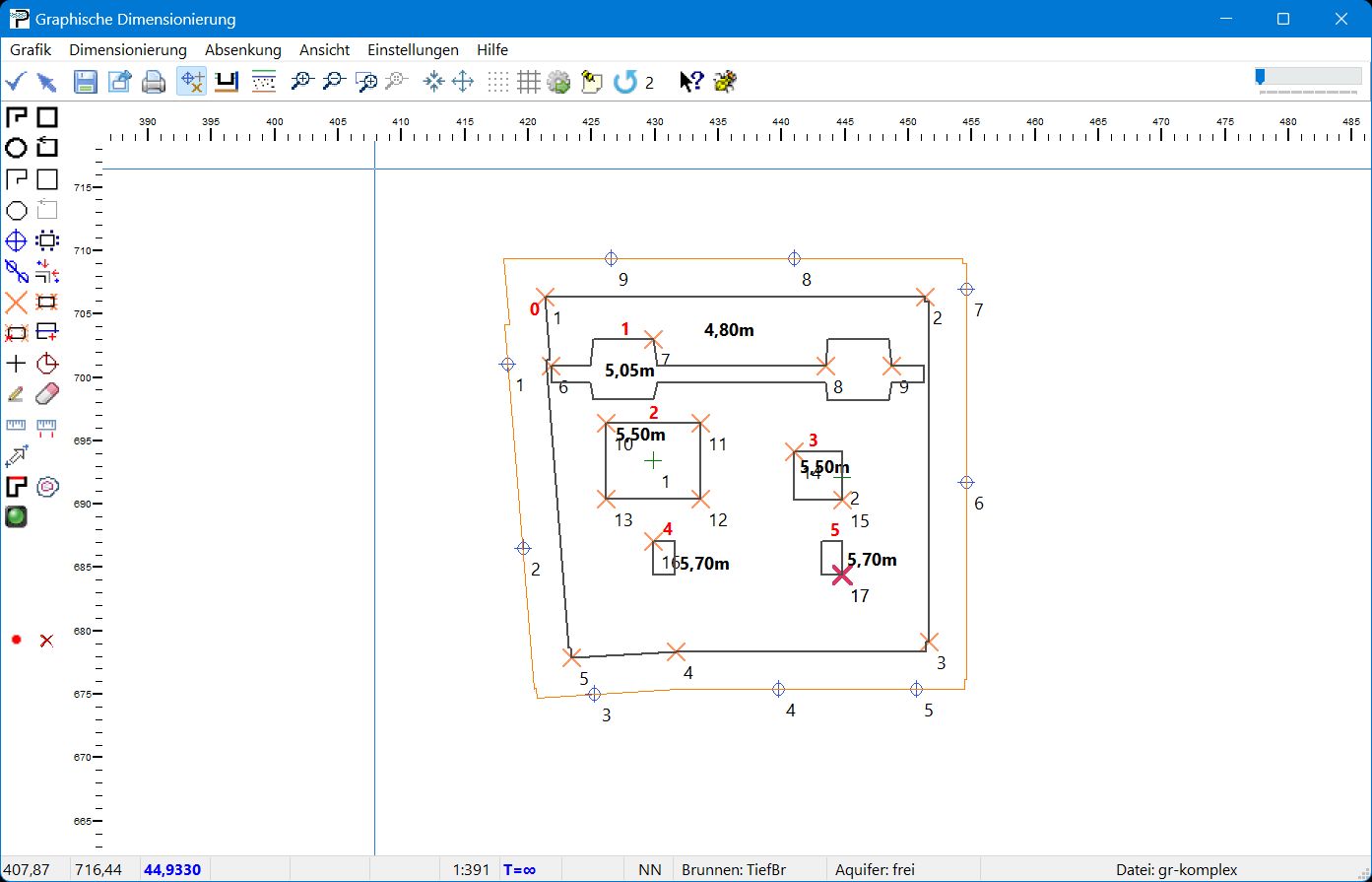Toggle the highlighted well-marker mode toolbar button
The width and height of the screenshot is (1372, 882).
191,82
